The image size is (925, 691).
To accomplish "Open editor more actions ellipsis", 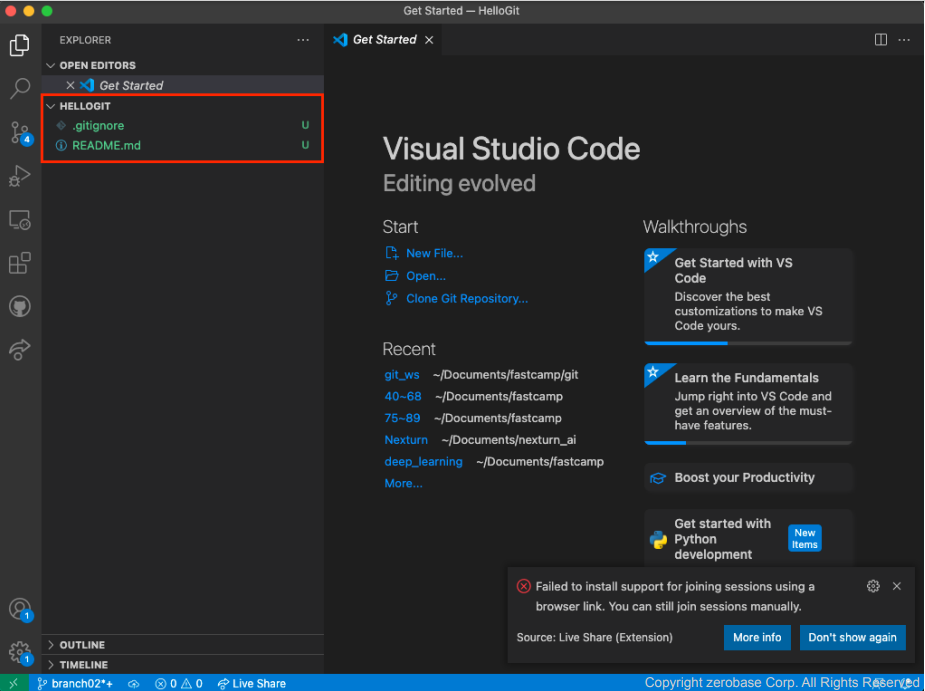I will (904, 40).
